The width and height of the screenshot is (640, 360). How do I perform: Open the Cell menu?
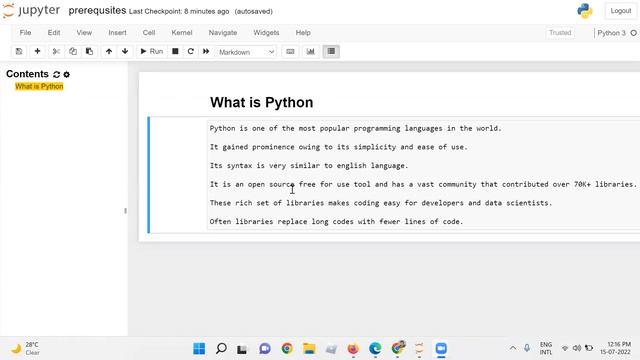point(149,33)
